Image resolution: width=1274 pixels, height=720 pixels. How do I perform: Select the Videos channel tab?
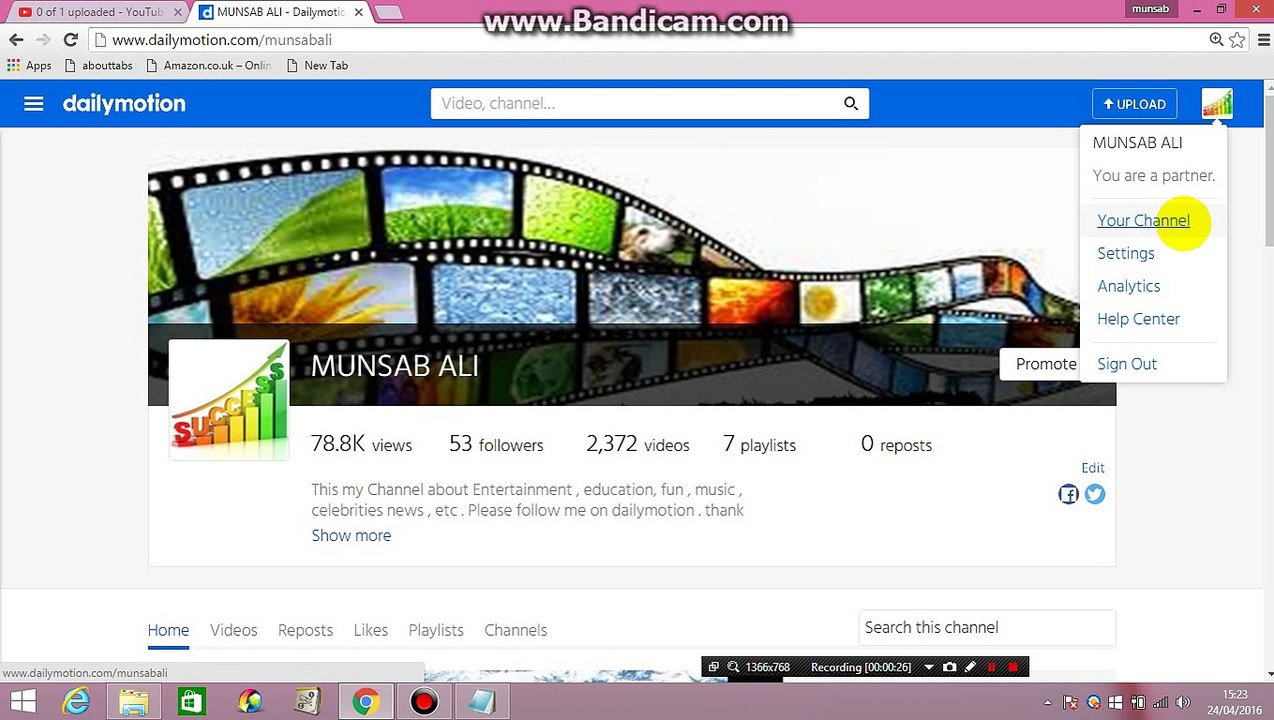tap(233, 630)
